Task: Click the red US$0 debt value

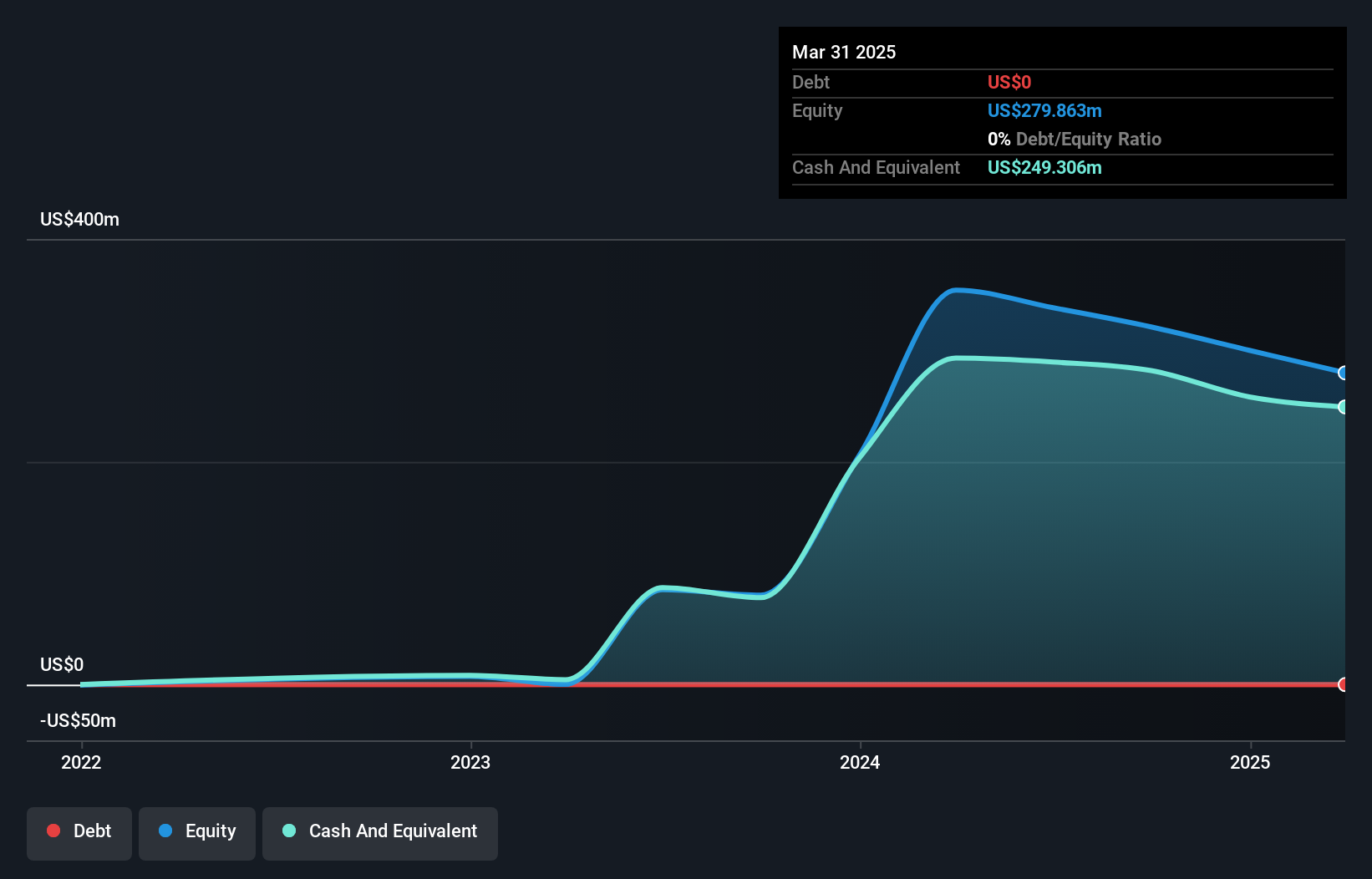Action: pyautogui.click(x=1009, y=82)
